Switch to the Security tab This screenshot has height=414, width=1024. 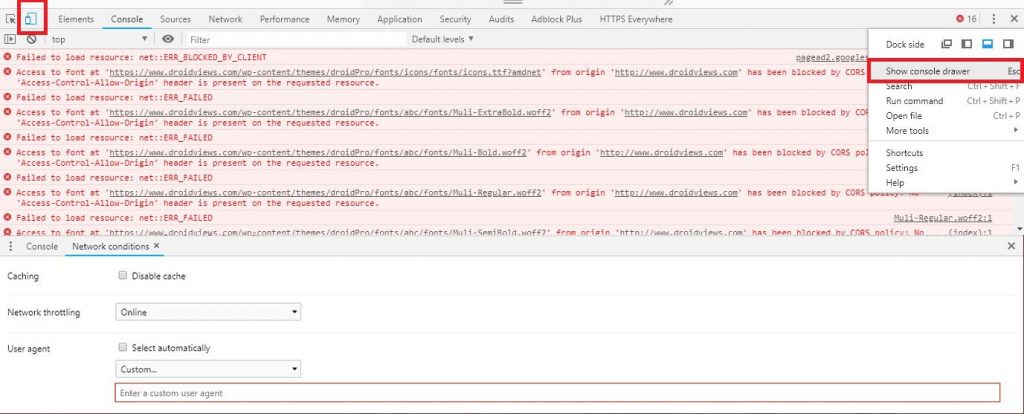click(455, 19)
